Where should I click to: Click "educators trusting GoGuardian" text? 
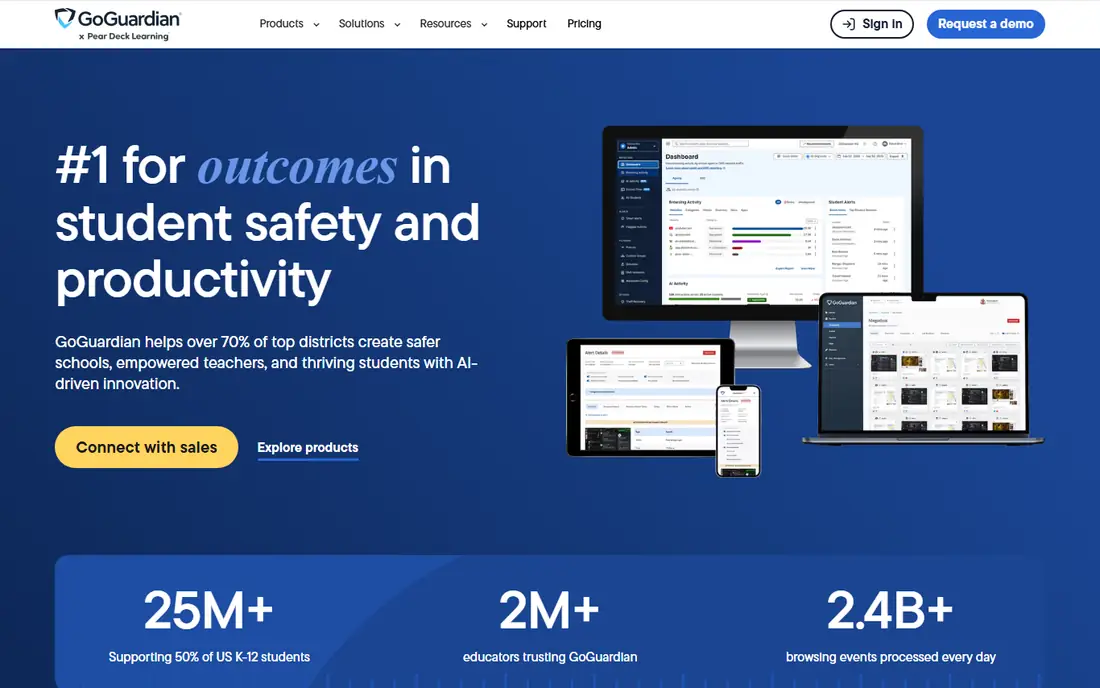coord(550,657)
